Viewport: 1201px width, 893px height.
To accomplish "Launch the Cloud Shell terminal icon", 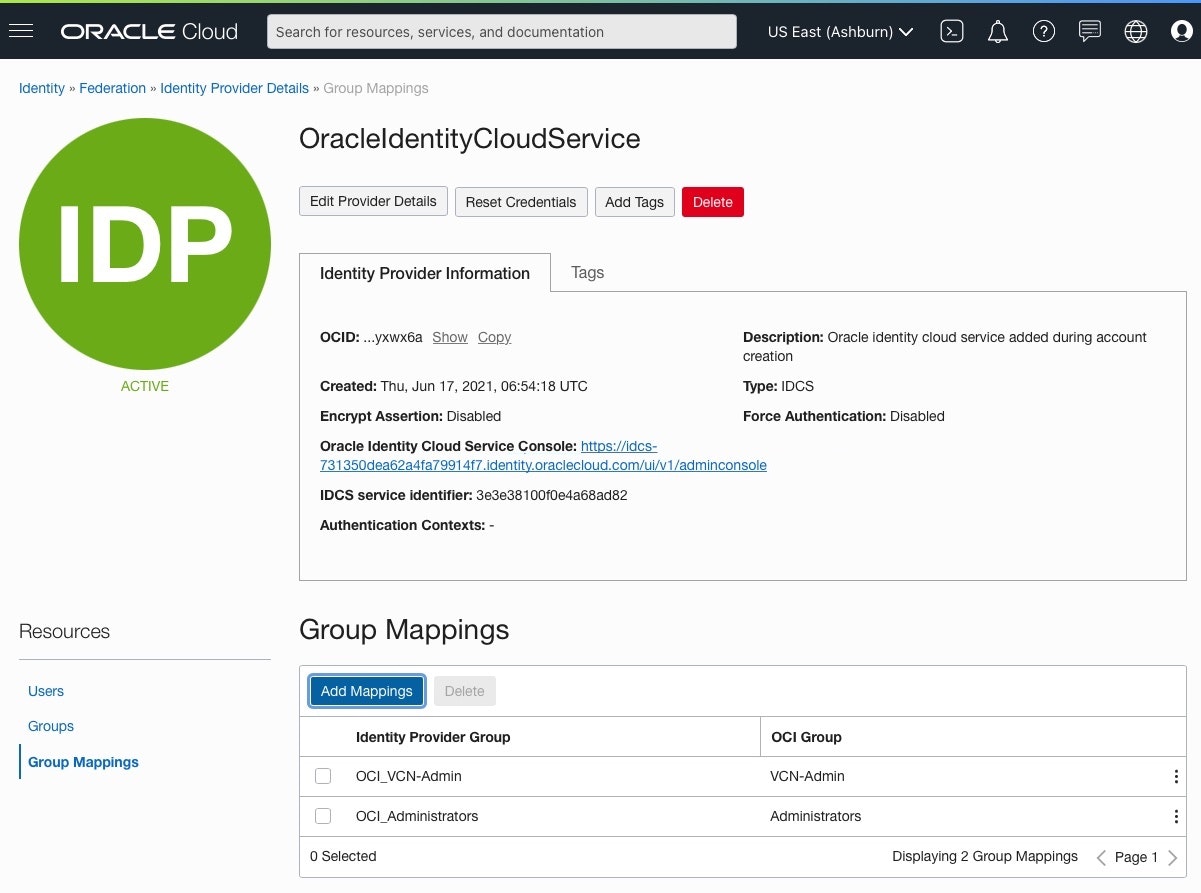I will point(952,32).
